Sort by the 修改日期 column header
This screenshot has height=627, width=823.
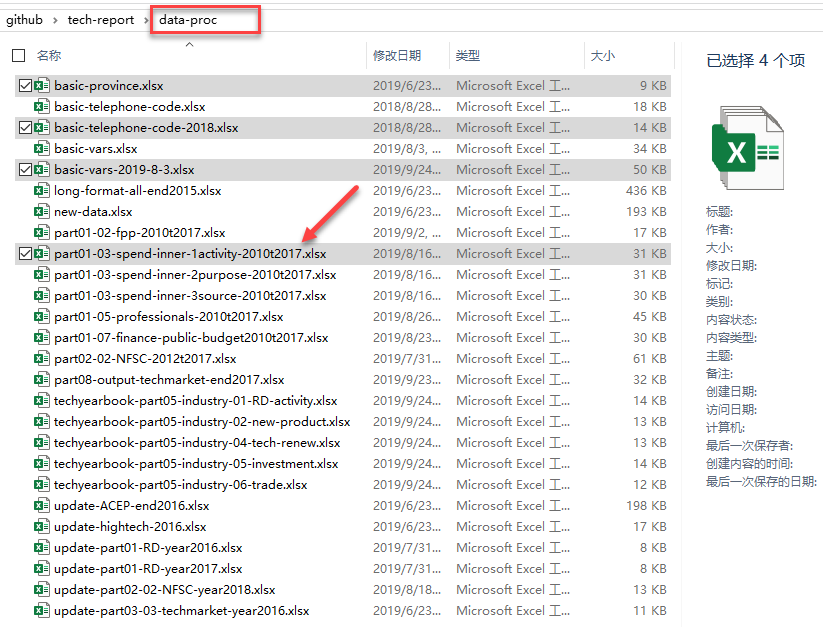tap(397, 56)
